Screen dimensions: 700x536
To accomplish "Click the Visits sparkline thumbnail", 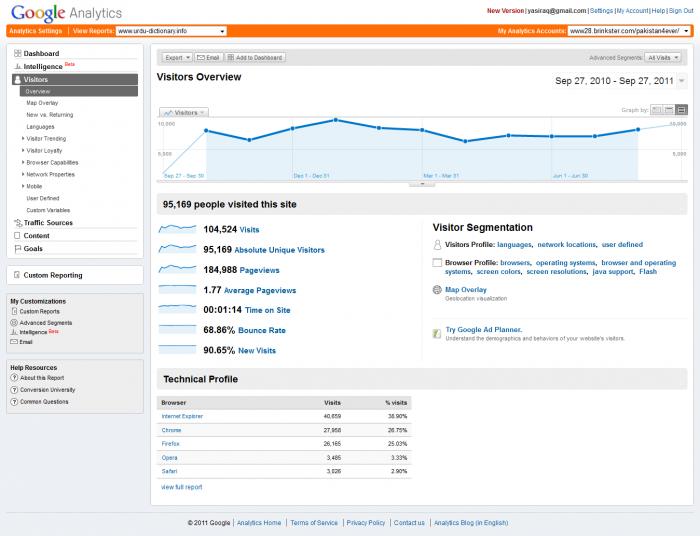I will click(x=177, y=230).
